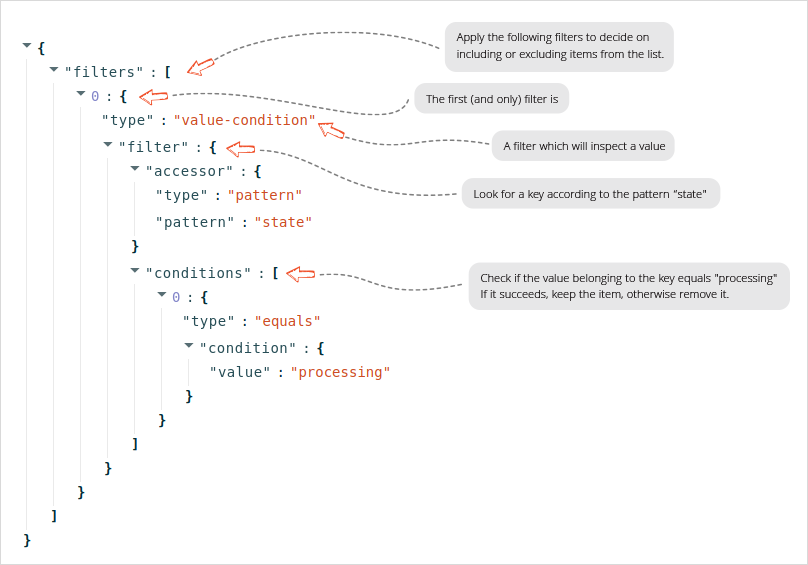Collapse the "filters" array node
The image size is (808, 565).
[x=54, y=69]
